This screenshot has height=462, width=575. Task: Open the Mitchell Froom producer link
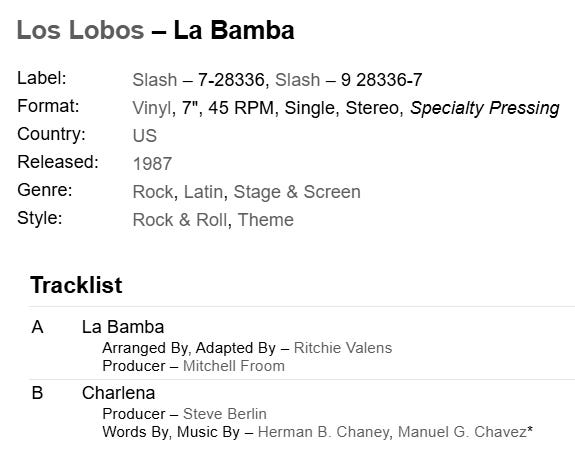234,366
